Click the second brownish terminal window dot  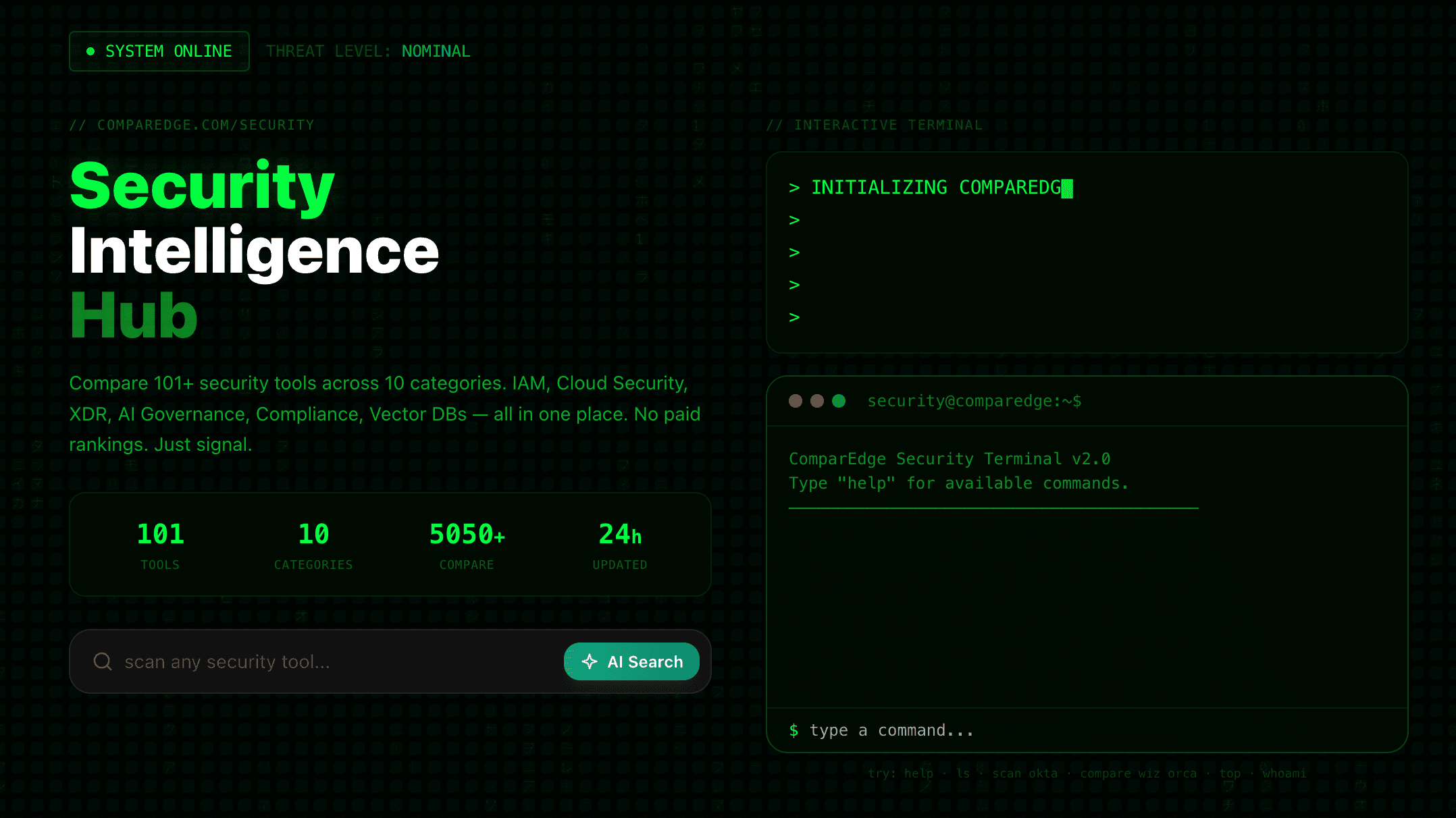[x=817, y=401]
